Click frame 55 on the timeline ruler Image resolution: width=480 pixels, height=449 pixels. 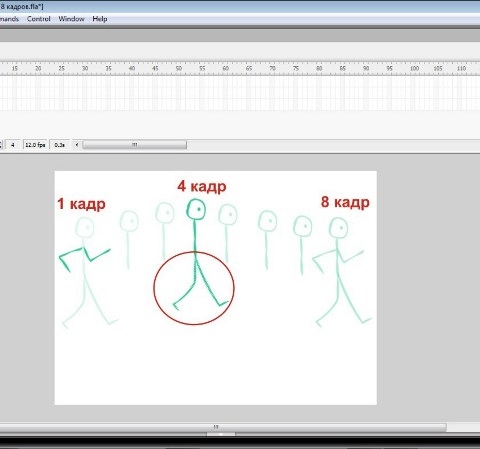[x=202, y=68]
